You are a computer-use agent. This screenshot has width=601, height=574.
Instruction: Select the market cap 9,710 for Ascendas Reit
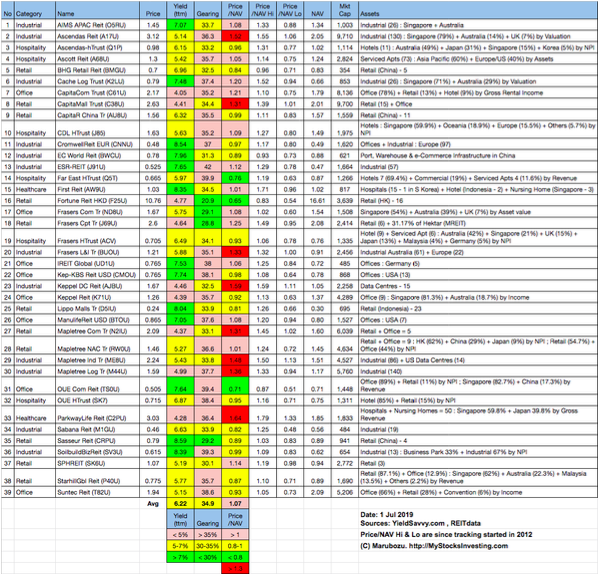tap(345, 36)
